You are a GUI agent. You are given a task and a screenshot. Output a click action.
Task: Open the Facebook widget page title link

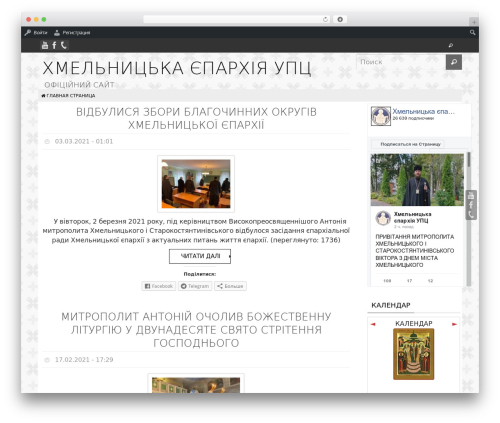pyautogui.click(x=423, y=111)
